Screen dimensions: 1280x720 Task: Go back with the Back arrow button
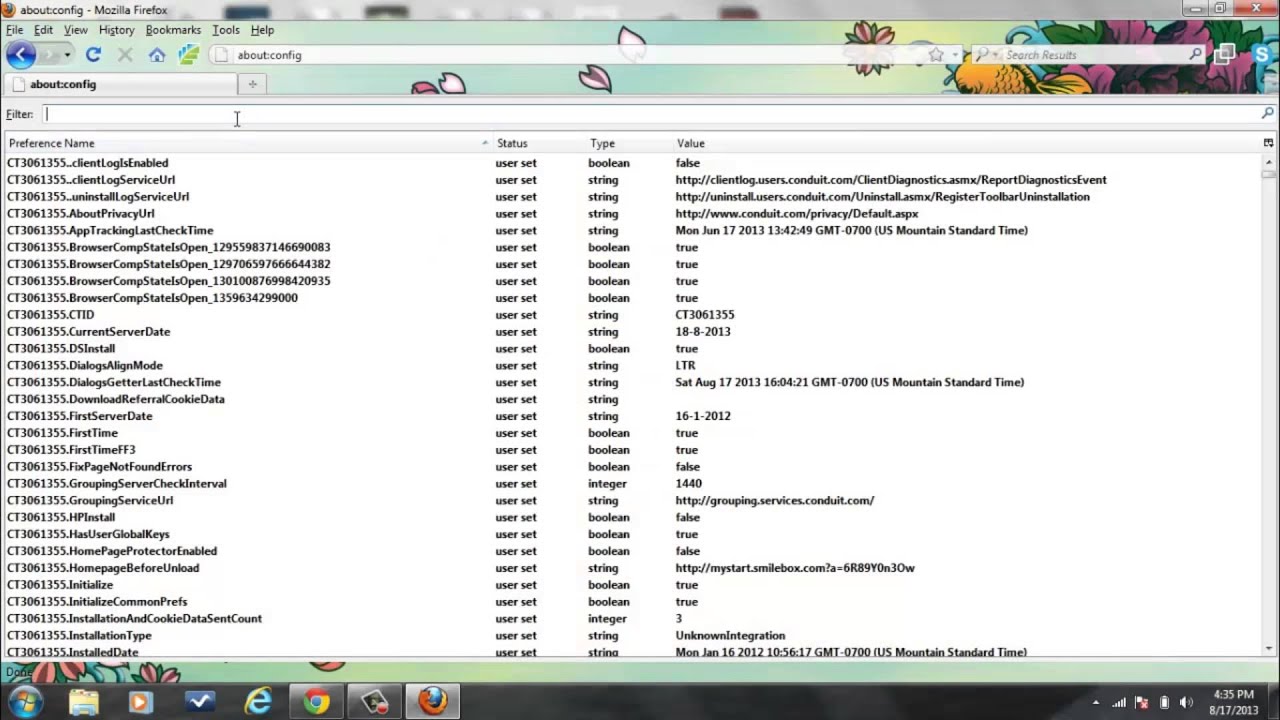pos(21,55)
